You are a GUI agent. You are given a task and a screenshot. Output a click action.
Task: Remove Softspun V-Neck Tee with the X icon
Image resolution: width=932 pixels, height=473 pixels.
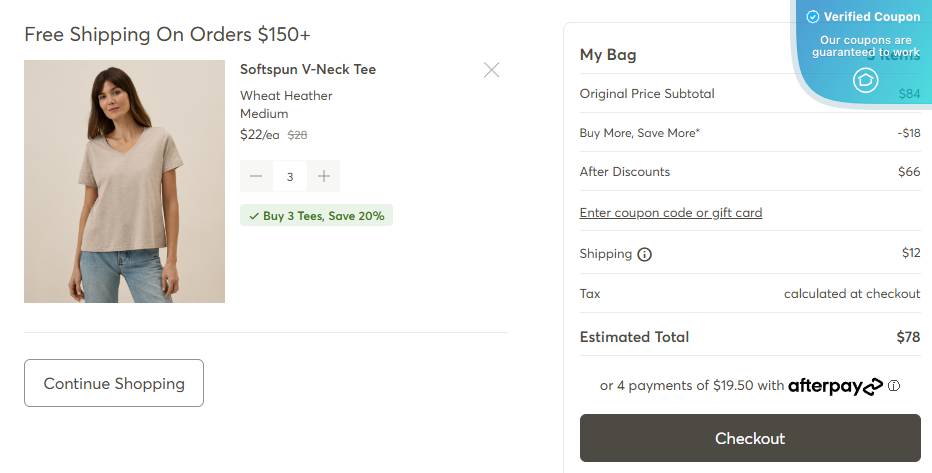pos(491,70)
